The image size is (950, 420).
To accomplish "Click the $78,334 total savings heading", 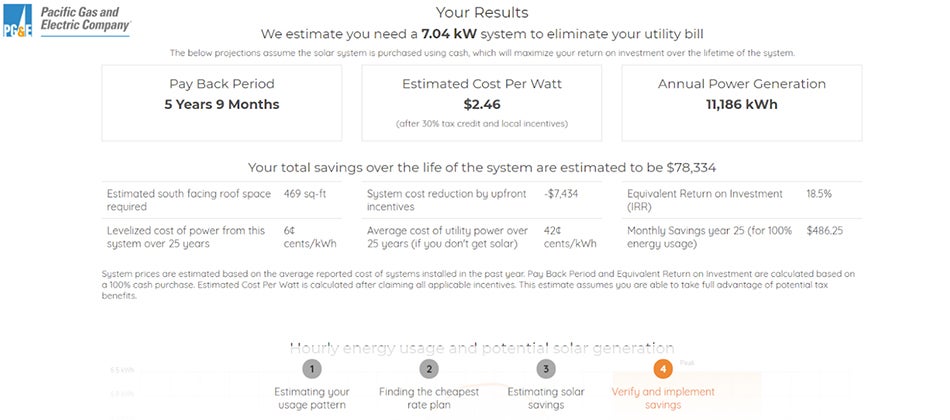I will (x=482, y=167).
